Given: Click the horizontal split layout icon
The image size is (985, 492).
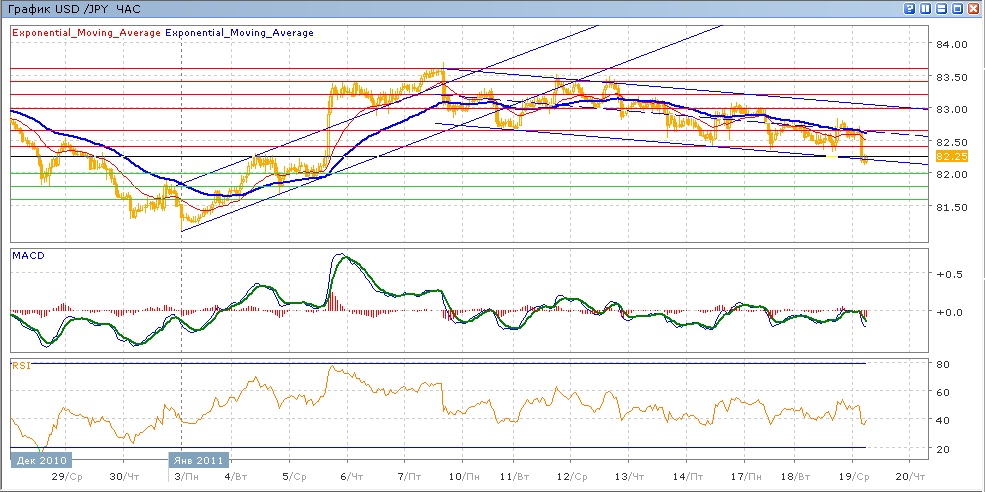Looking at the screenshot, I should tap(941, 8).
